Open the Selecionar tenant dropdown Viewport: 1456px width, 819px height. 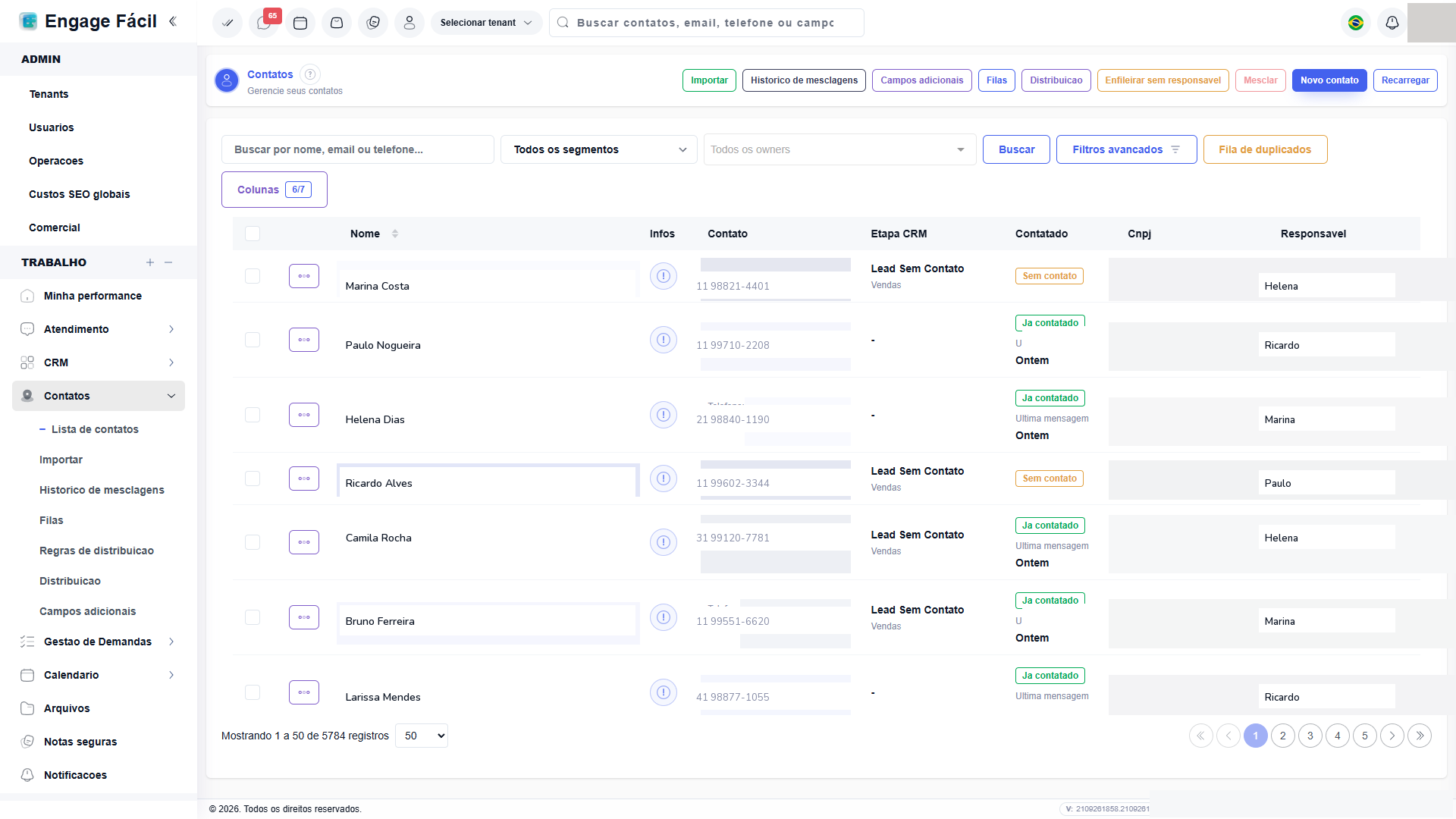point(486,23)
